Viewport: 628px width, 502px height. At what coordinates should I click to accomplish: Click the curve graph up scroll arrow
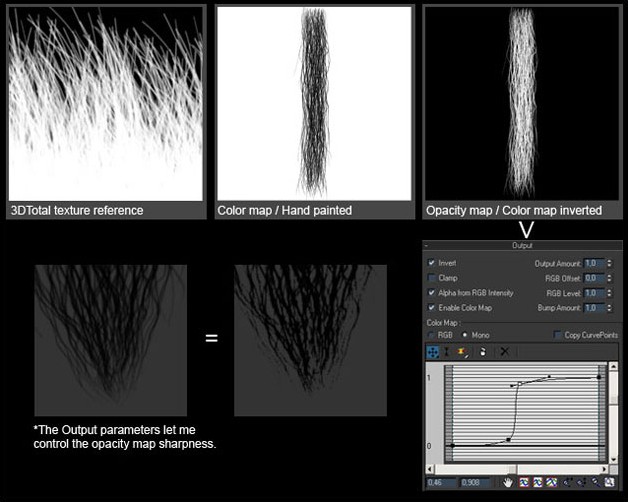(613, 366)
